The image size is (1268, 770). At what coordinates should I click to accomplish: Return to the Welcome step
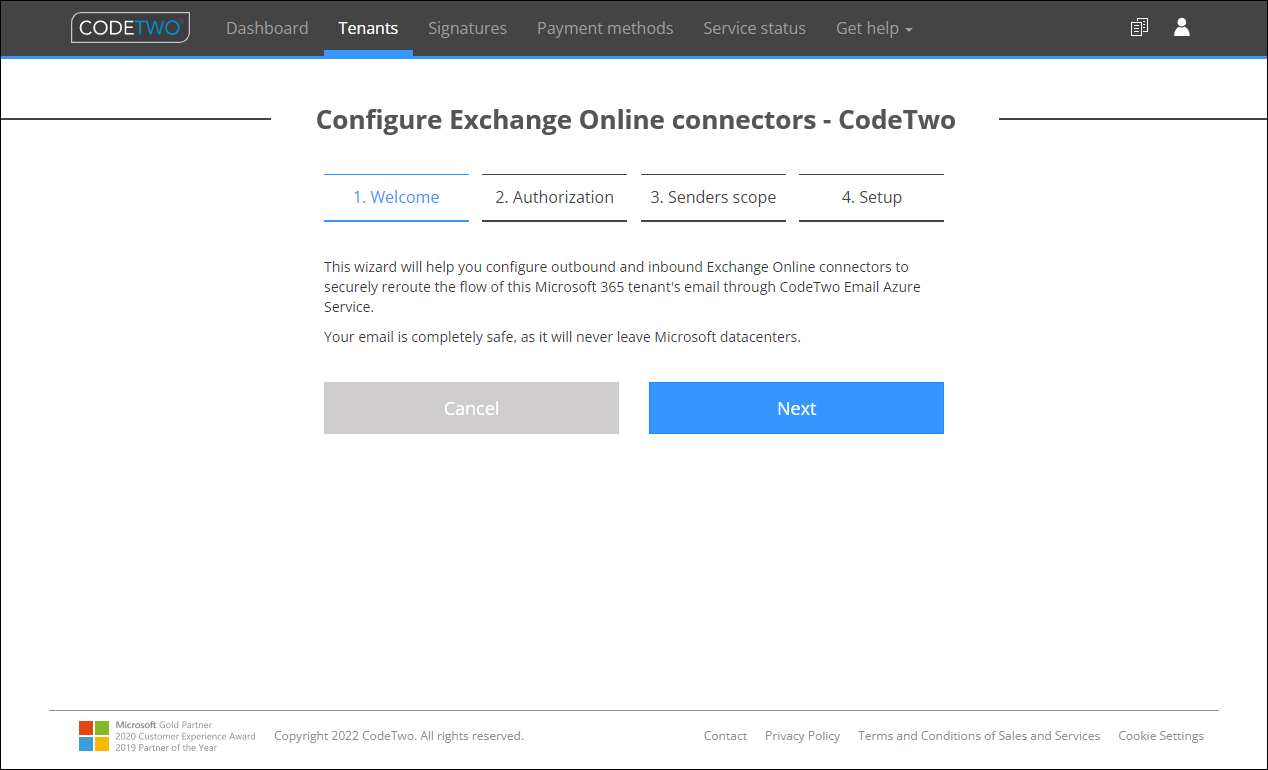pyautogui.click(x=396, y=197)
